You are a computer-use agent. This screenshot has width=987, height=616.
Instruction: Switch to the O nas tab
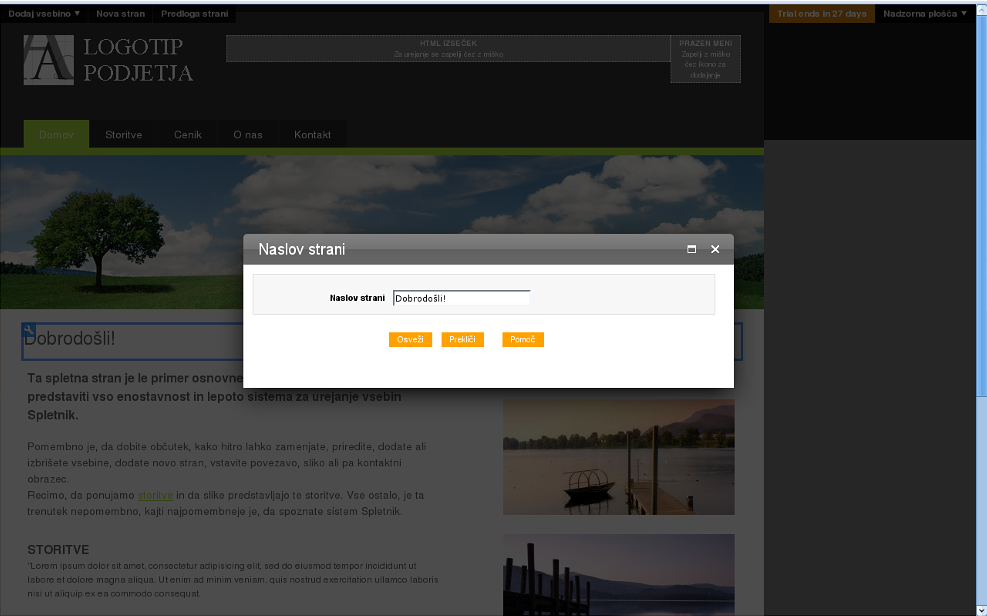click(248, 134)
